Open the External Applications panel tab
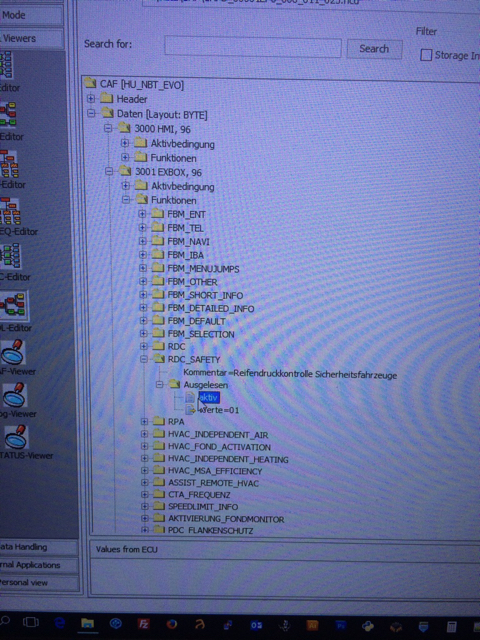The height and width of the screenshot is (640, 480). pos(38,565)
